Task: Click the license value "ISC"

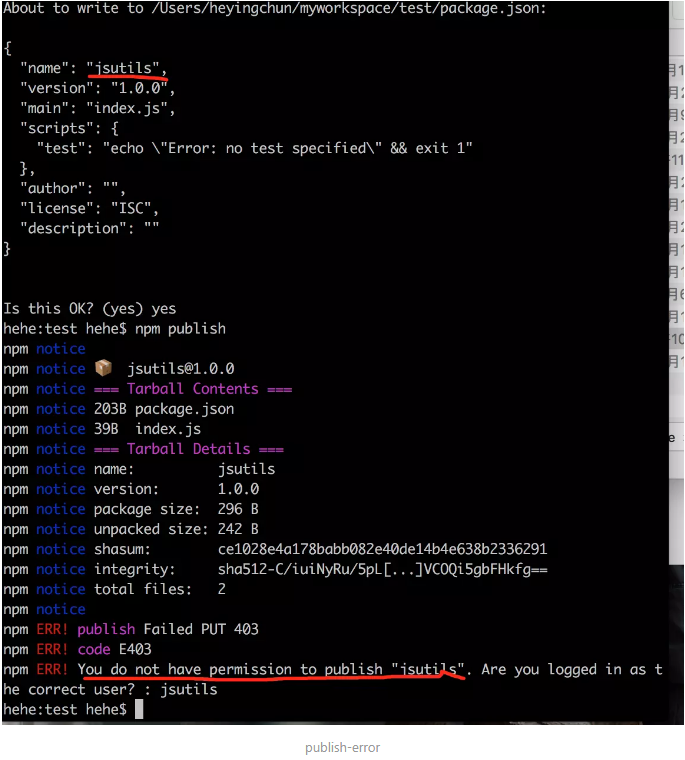Action: click(x=131, y=208)
